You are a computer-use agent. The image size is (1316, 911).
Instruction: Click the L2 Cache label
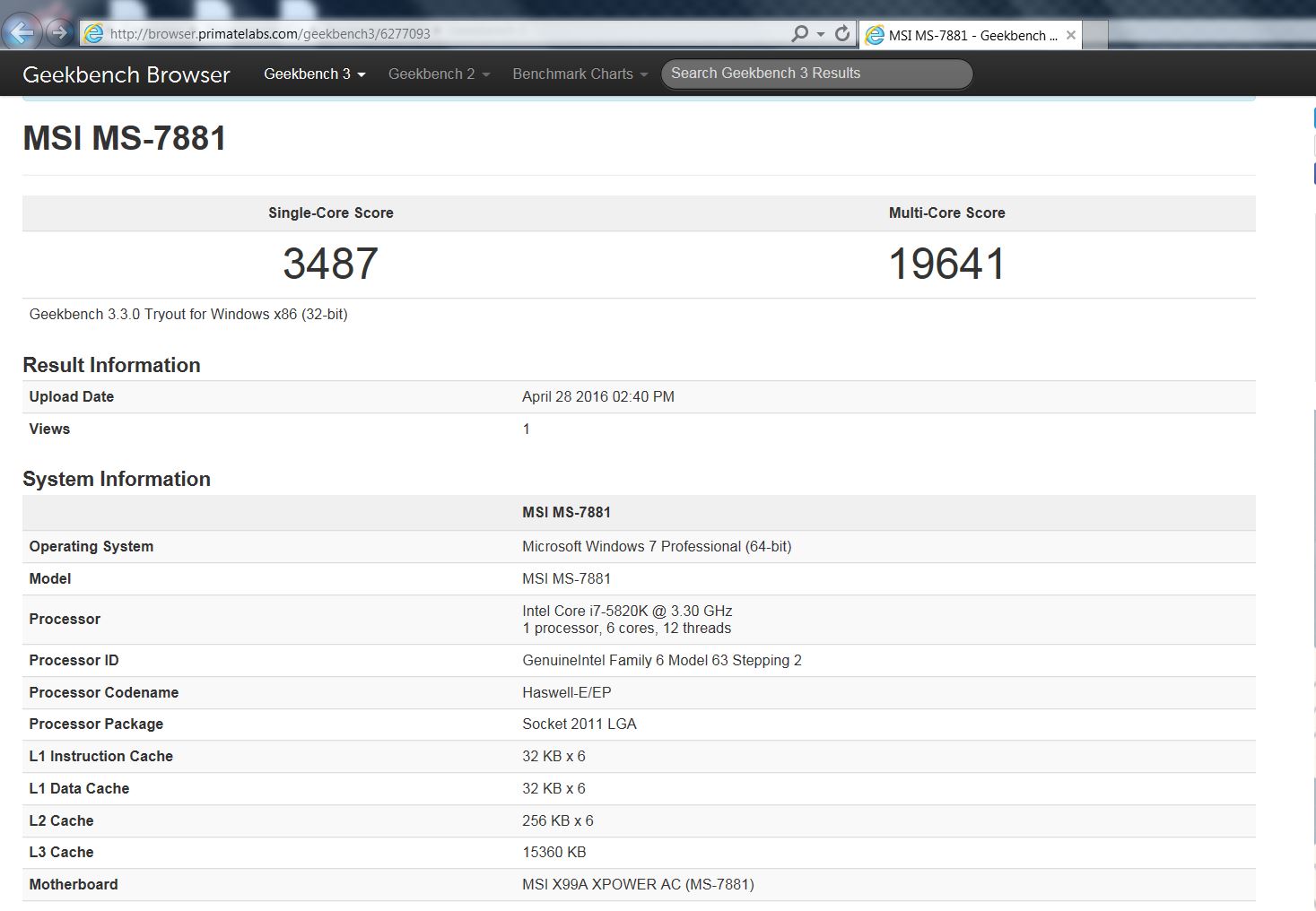tap(61, 820)
